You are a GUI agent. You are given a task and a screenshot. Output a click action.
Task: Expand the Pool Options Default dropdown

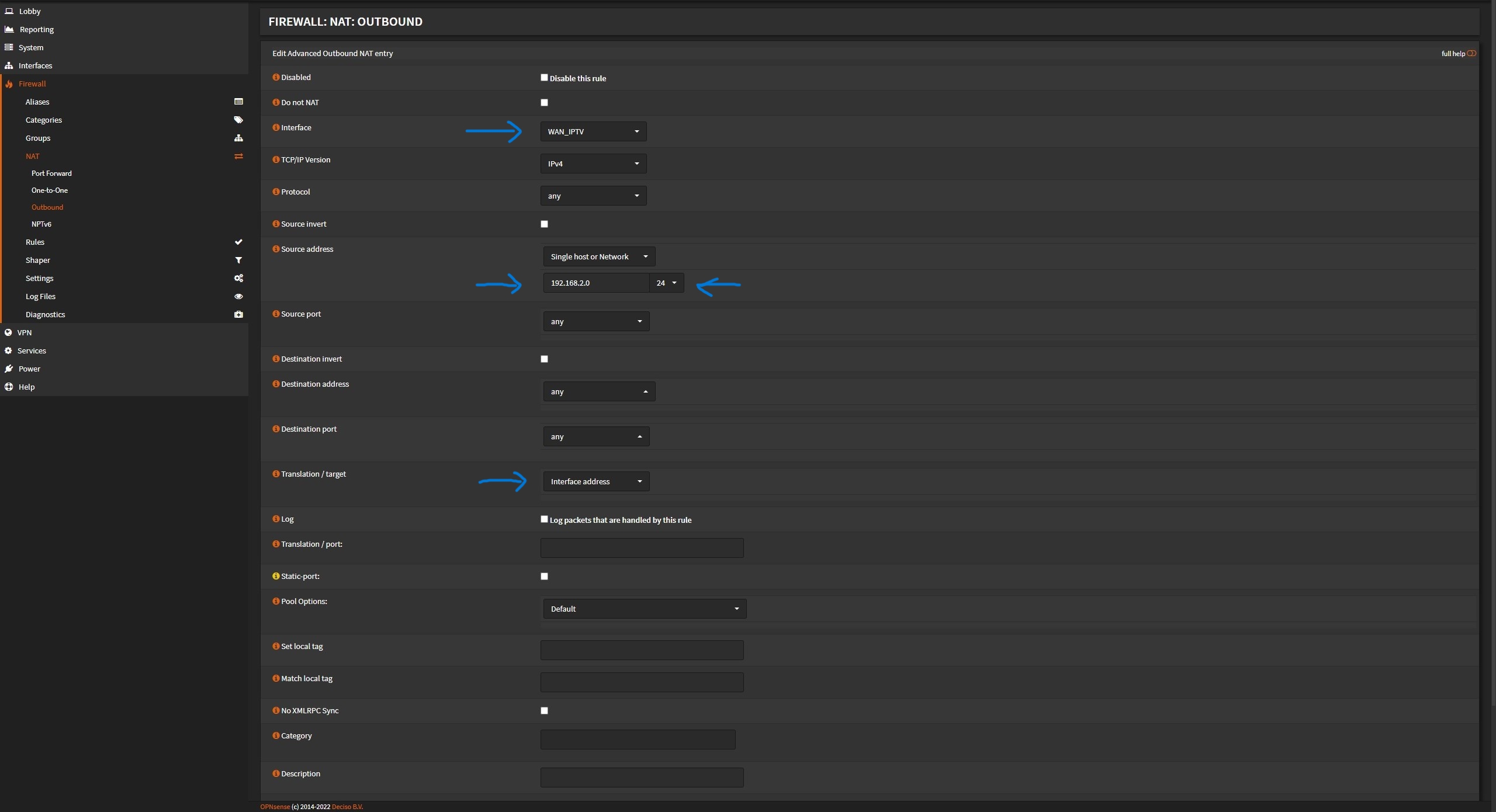[644, 609]
